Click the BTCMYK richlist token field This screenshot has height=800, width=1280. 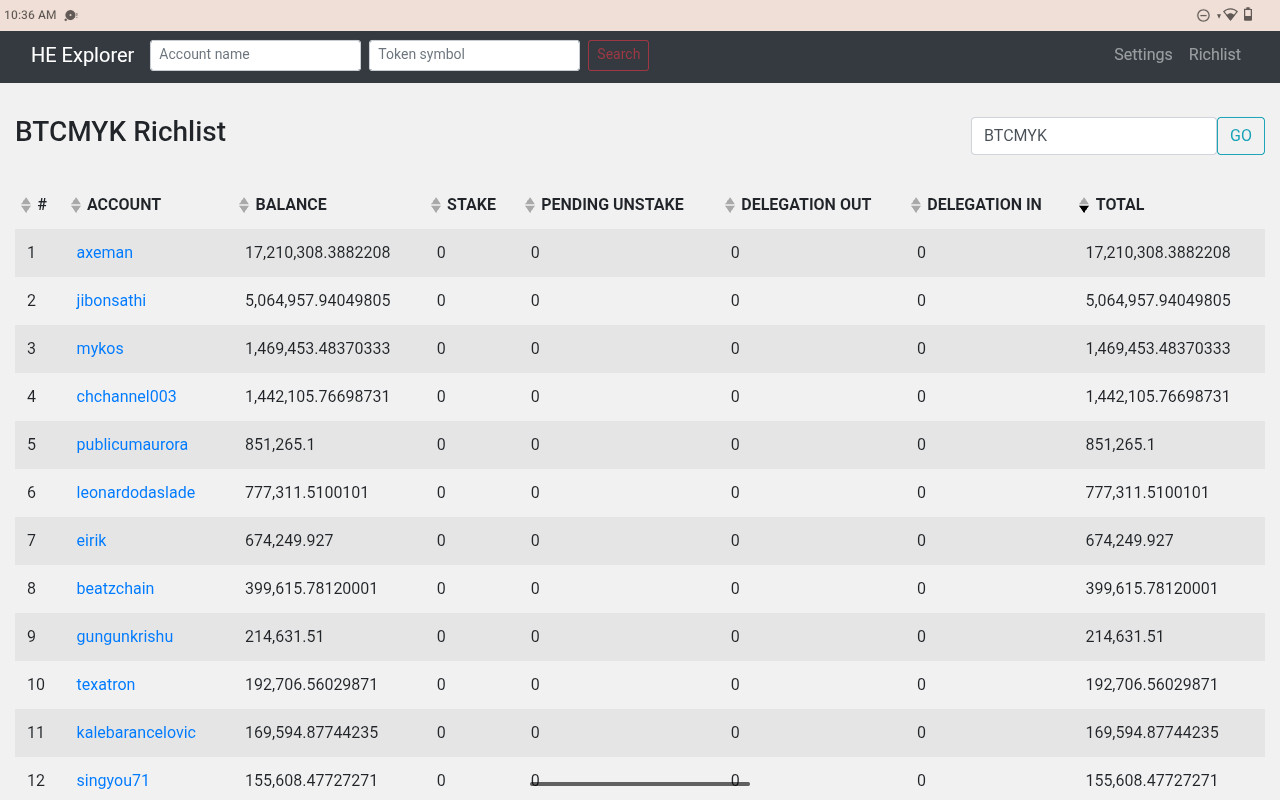click(1093, 136)
